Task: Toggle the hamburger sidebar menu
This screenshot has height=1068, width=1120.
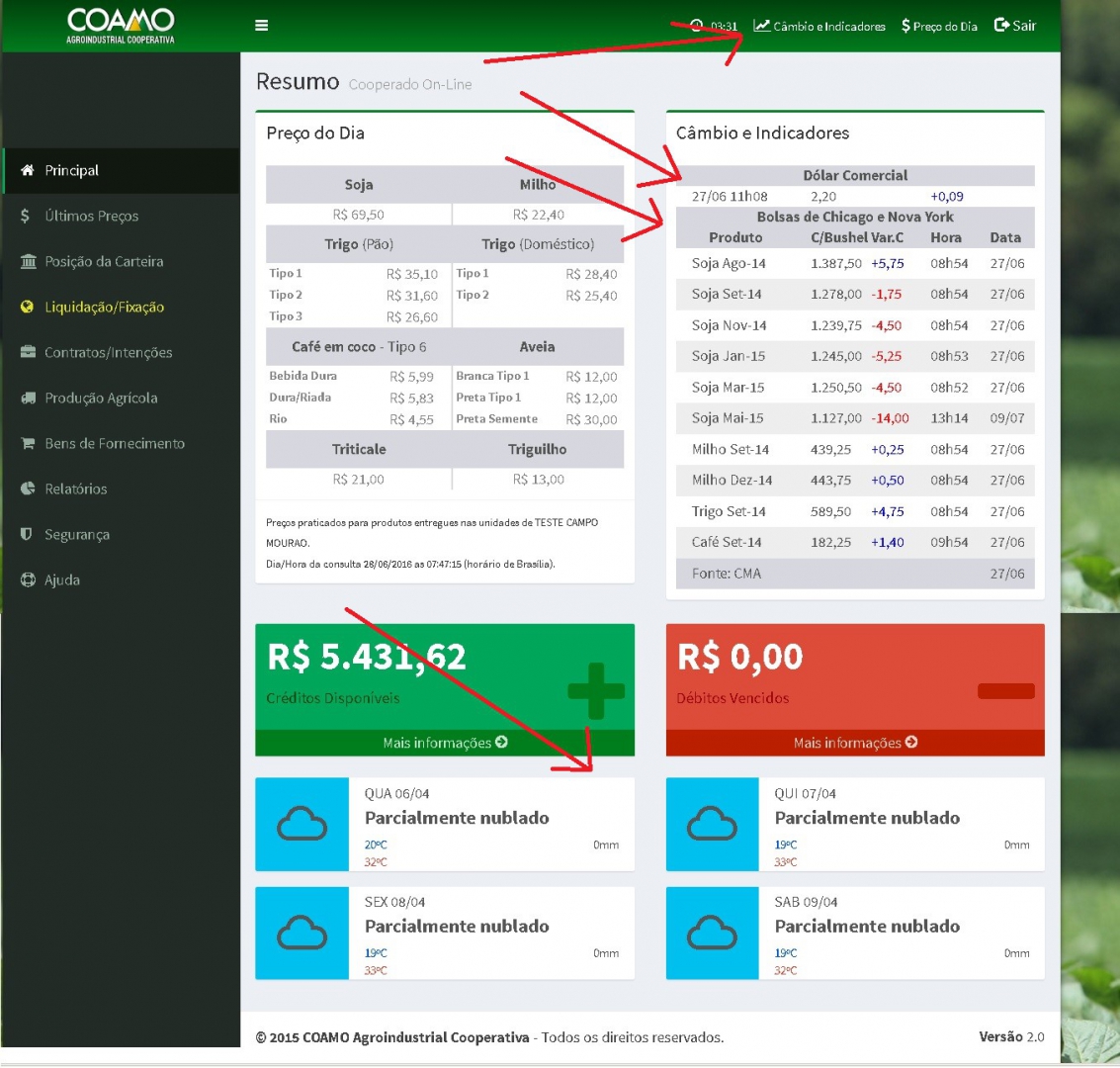Action: (x=261, y=26)
